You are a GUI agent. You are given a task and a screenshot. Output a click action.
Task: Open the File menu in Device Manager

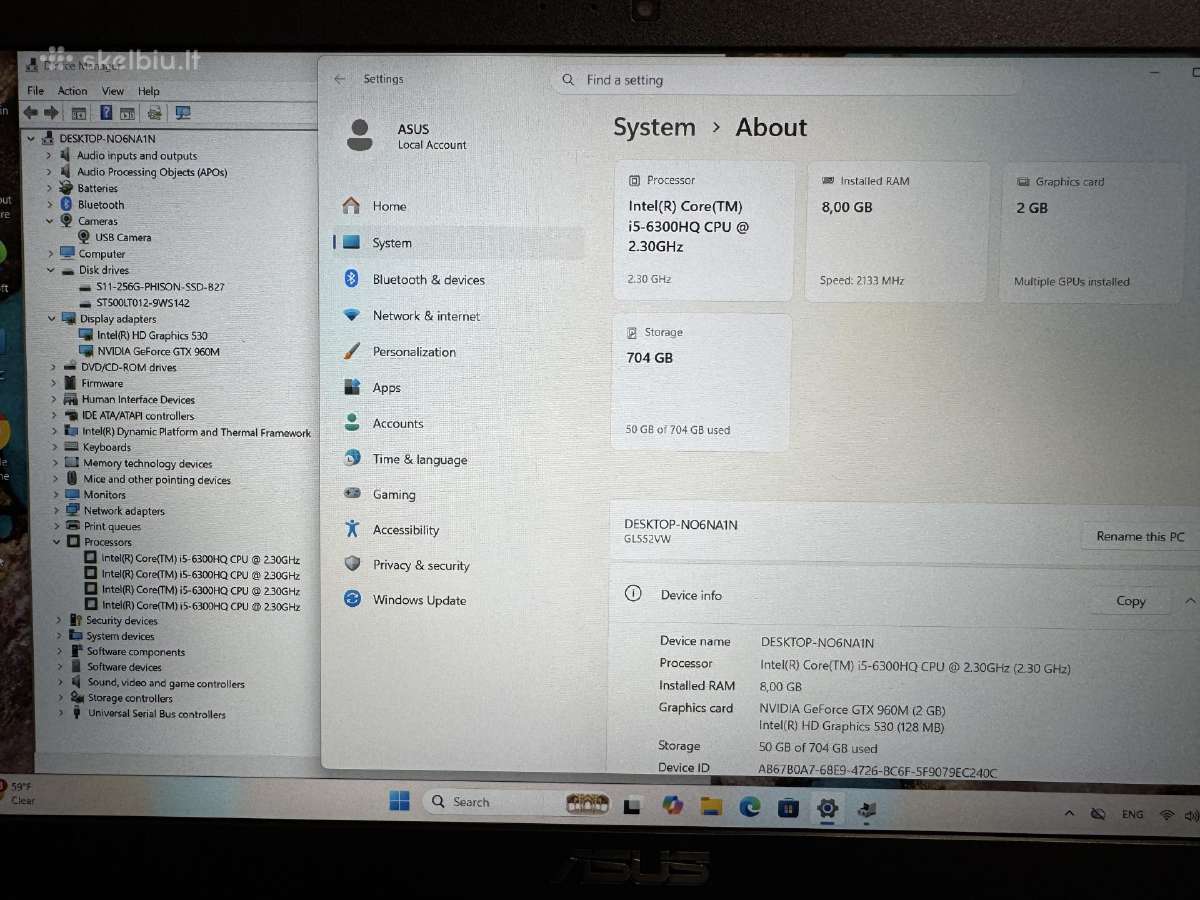pyautogui.click(x=35, y=90)
